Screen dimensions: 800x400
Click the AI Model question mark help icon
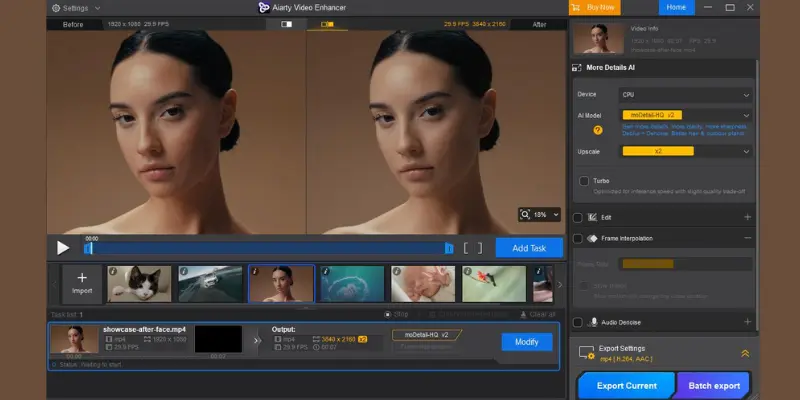[x=598, y=130]
